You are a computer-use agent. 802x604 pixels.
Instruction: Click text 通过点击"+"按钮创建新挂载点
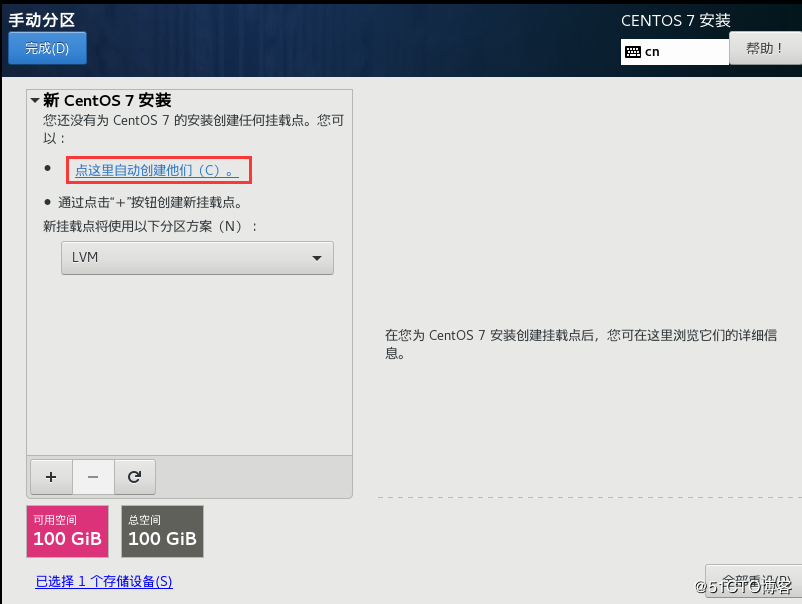pos(150,203)
